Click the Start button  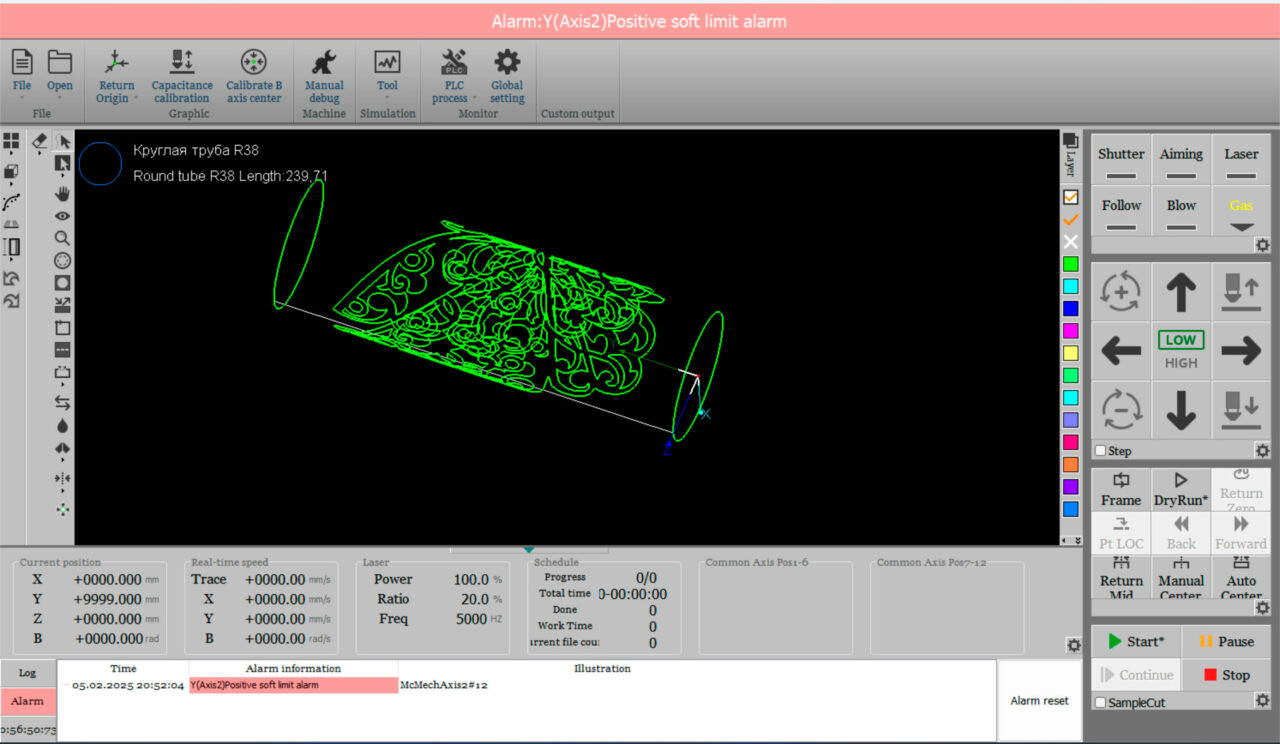[1136, 642]
